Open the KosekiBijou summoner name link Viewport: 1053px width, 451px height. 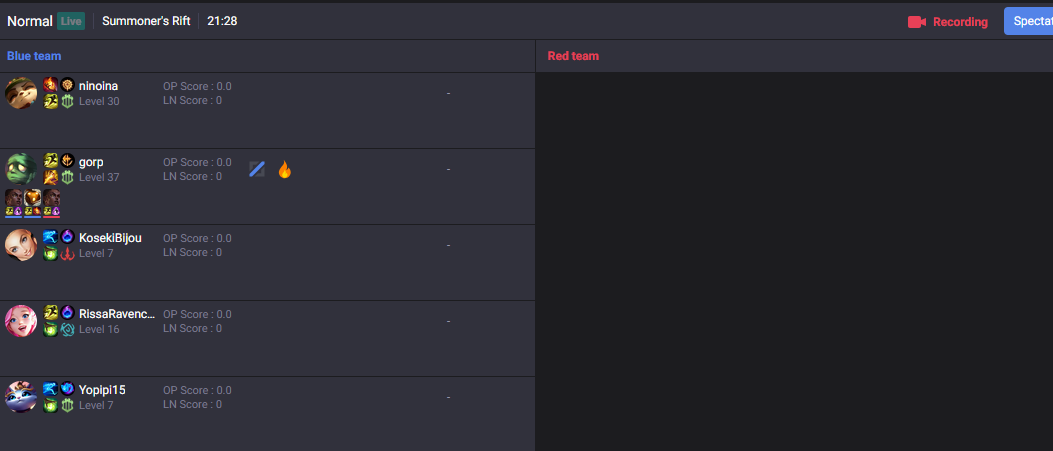click(110, 238)
